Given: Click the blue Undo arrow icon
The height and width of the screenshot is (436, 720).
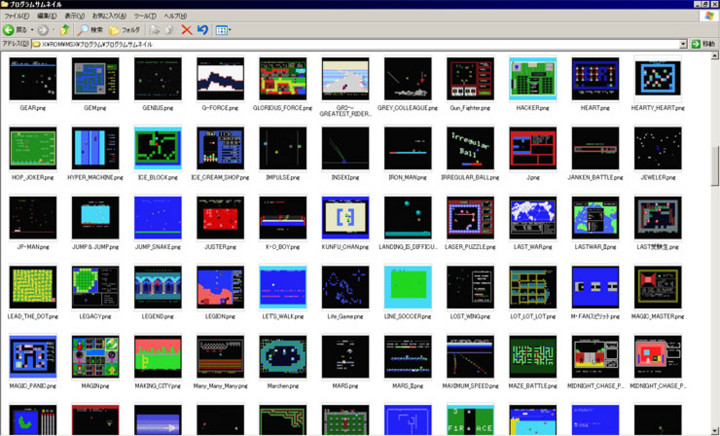Looking at the screenshot, I should click(x=202, y=30).
